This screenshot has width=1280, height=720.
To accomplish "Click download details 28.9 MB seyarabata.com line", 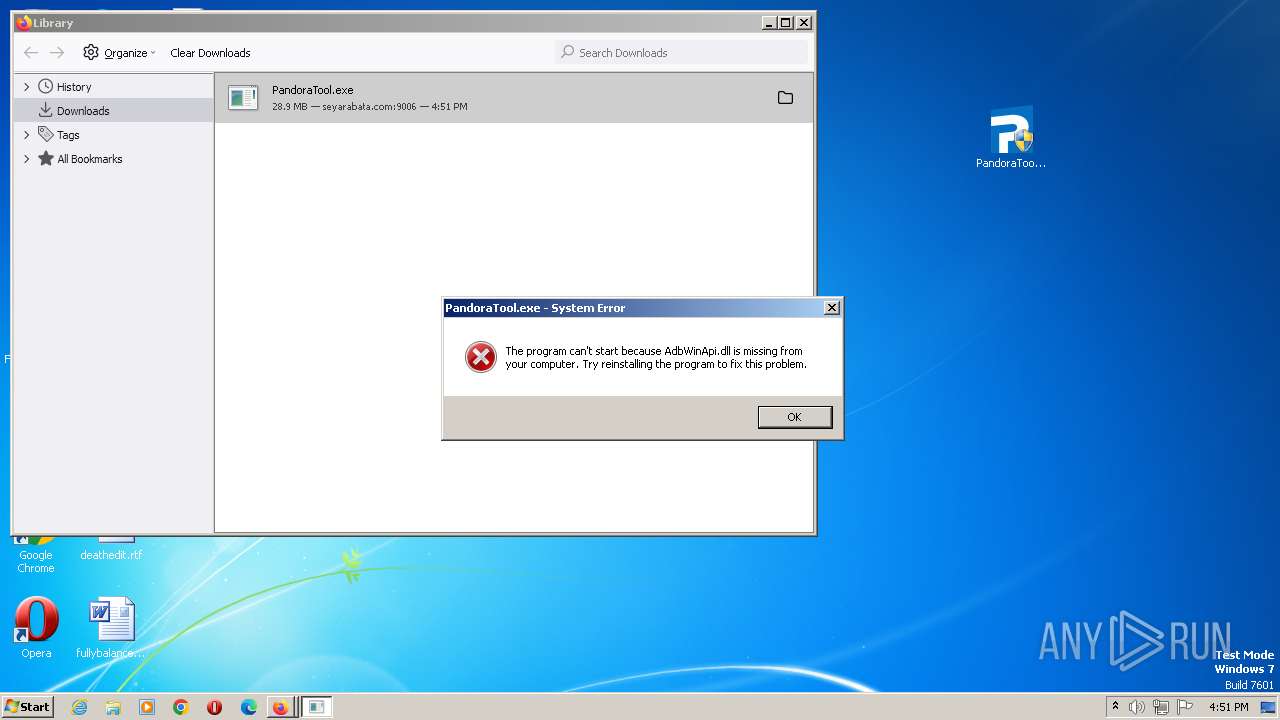I will (369, 106).
